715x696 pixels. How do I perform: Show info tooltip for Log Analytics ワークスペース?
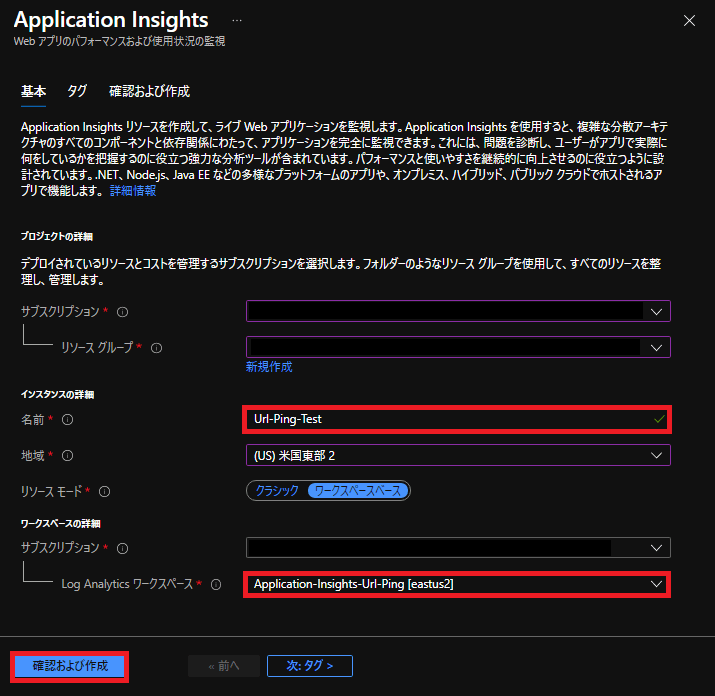pos(216,584)
